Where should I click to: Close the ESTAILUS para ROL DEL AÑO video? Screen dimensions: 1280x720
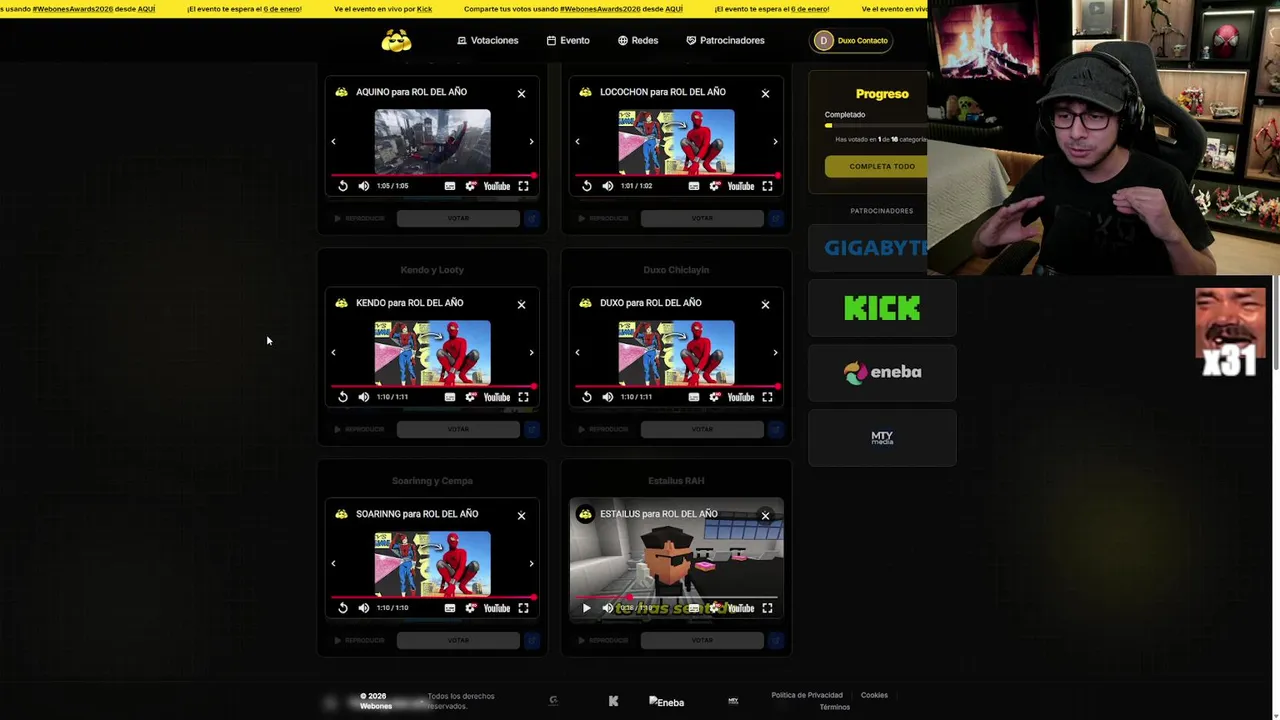pos(765,515)
